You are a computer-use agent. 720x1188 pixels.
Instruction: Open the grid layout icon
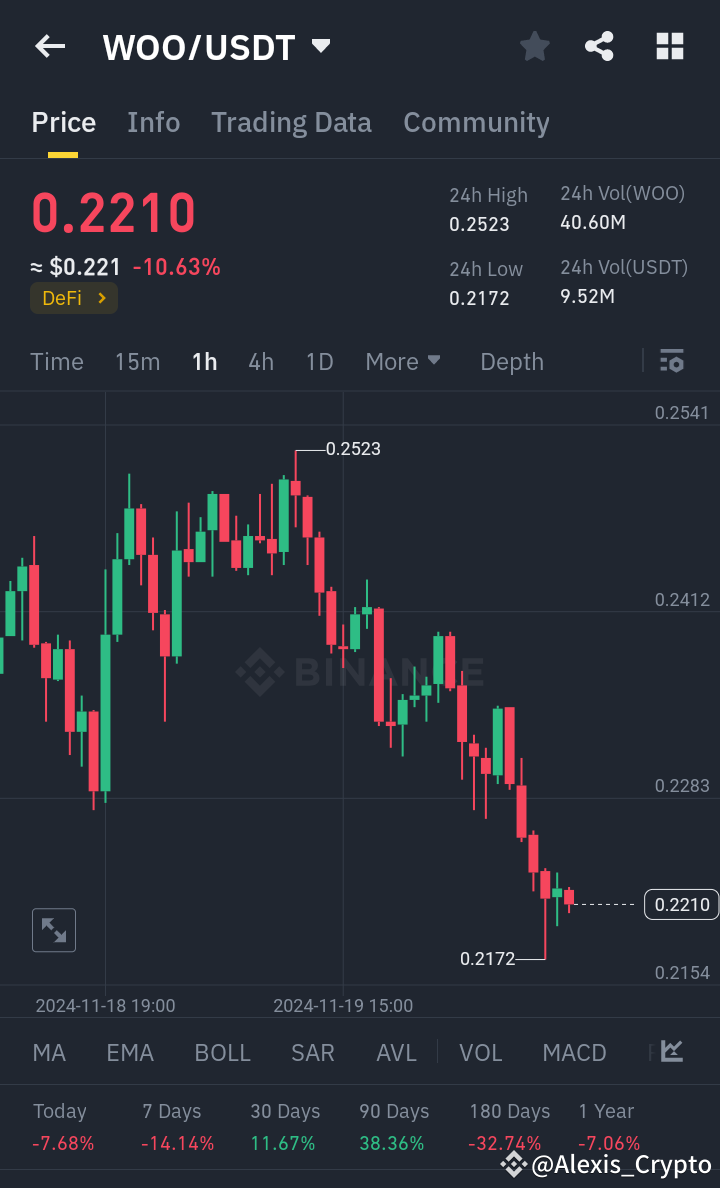point(669,46)
